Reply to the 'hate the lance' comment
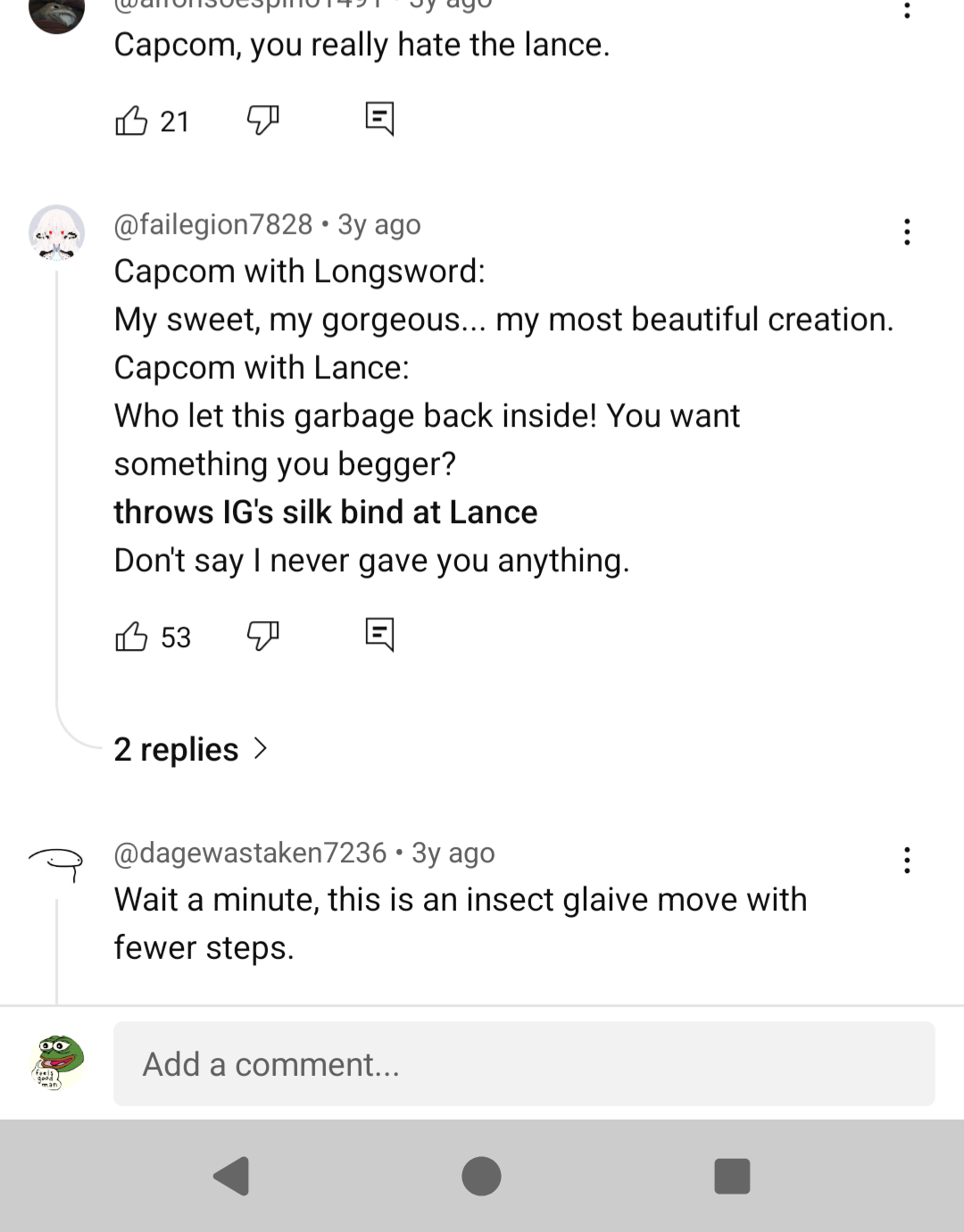The image size is (964, 1232). pyautogui.click(x=379, y=118)
